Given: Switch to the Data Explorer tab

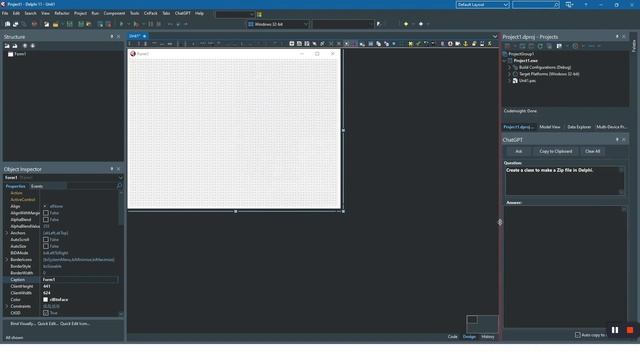Looking at the screenshot, I should click(579, 127).
